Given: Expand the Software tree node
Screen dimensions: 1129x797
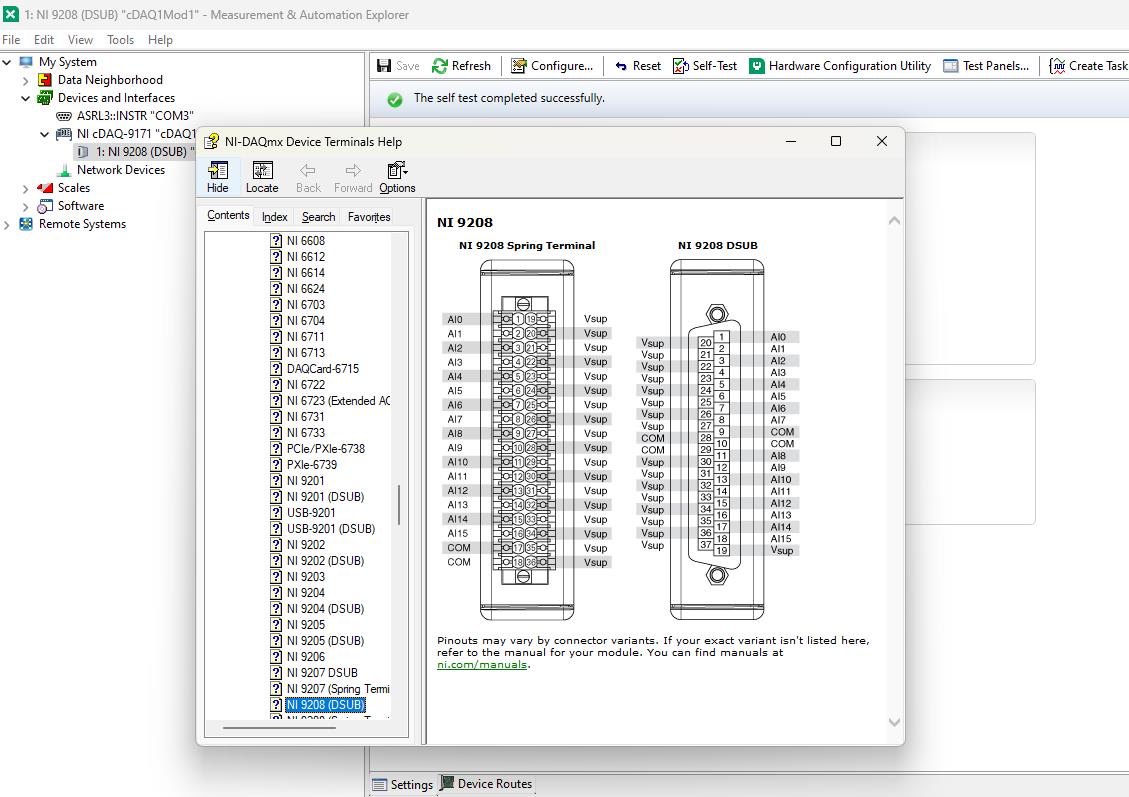Looking at the screenshot, I should click(x=26, y=207).
